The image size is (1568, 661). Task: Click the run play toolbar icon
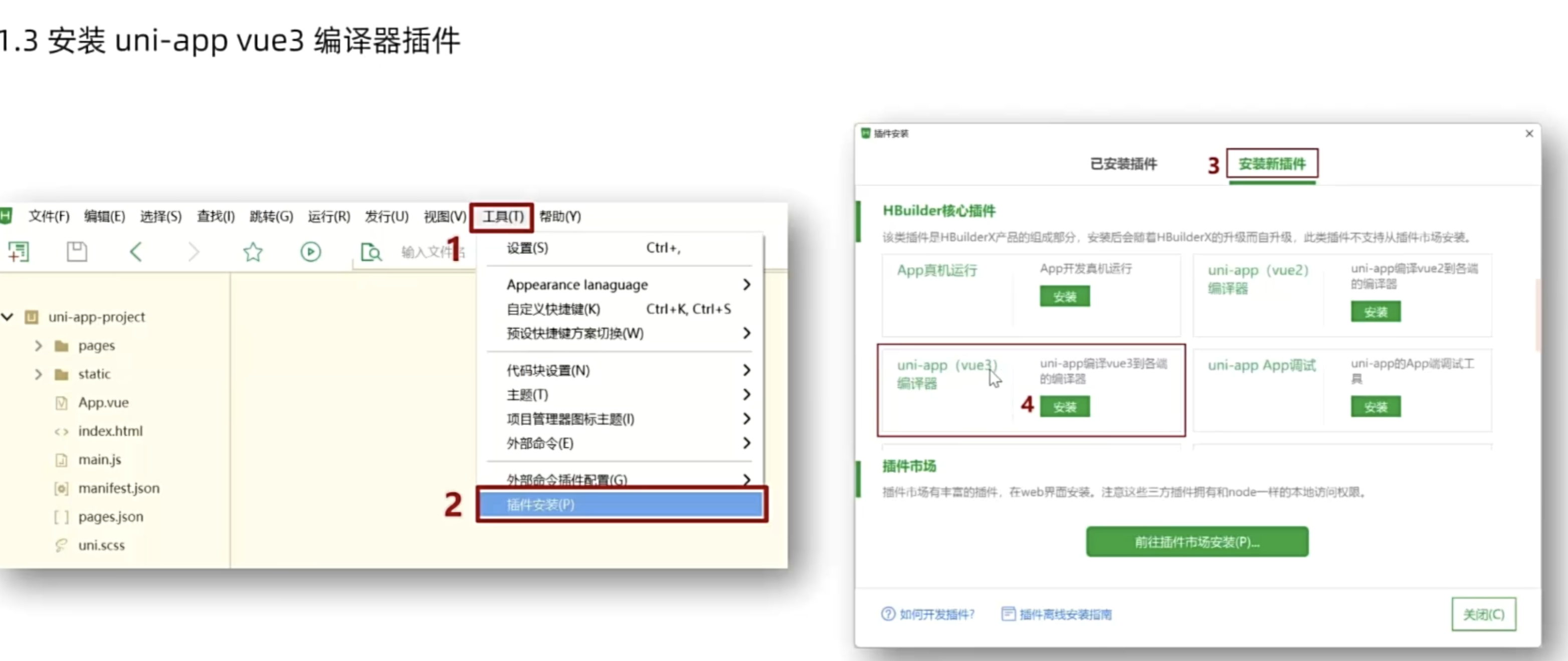click(x=310, y=252)
